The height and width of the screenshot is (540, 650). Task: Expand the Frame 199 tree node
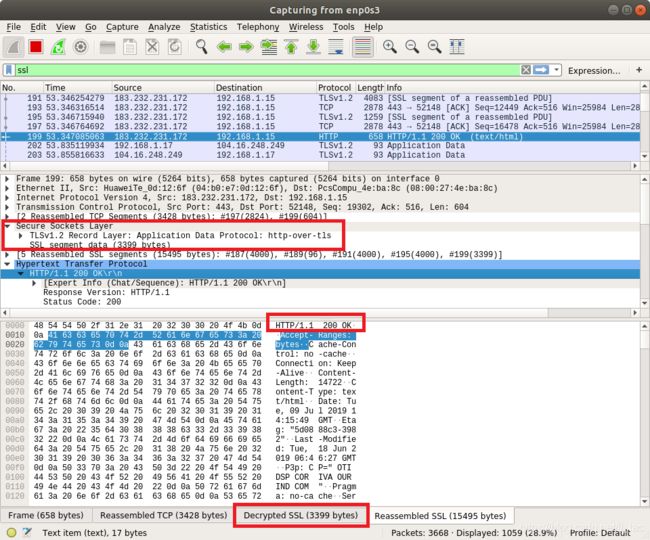(x=7, y=179)
